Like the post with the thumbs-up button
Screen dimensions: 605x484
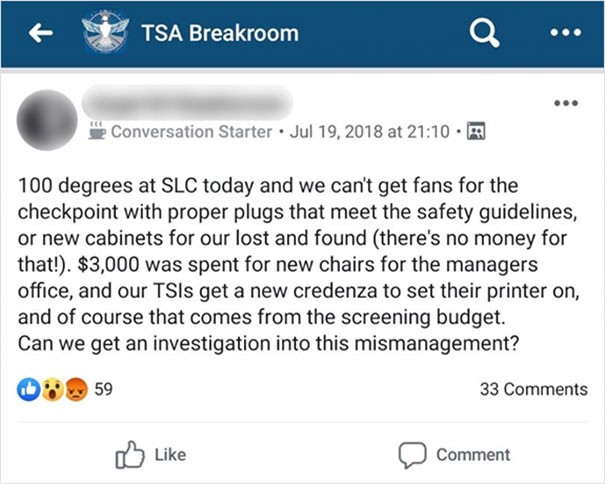coord(150,454)
